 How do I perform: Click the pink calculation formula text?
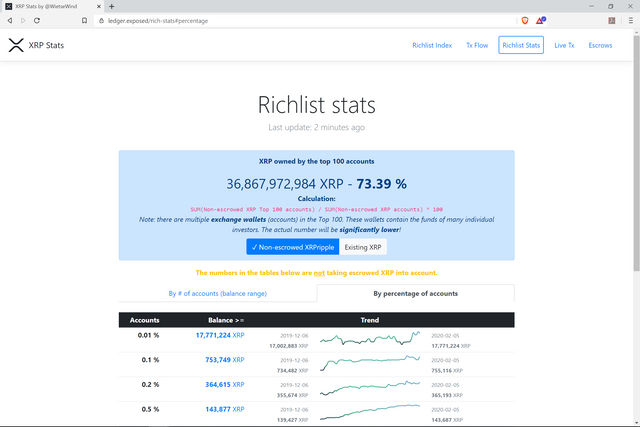click(317, 209)
